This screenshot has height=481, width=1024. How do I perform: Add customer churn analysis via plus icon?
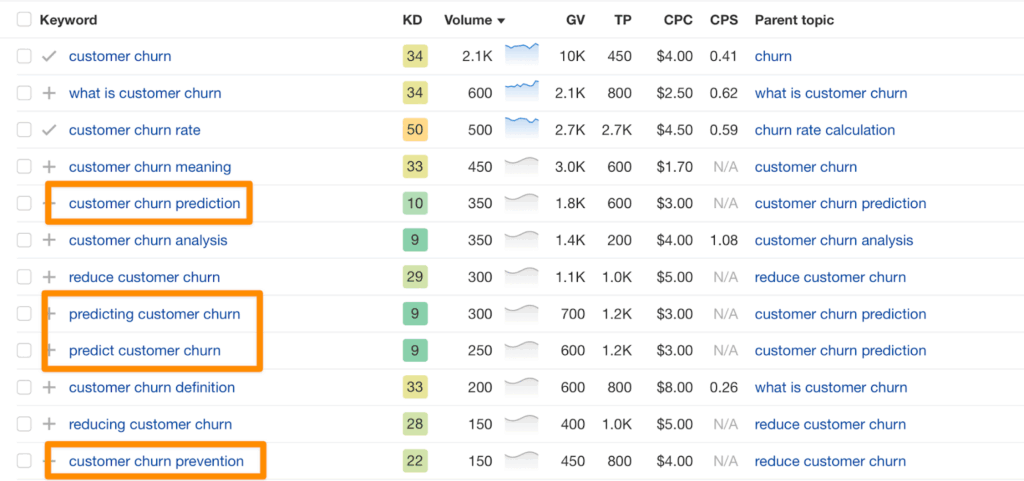tap(49, 240)
